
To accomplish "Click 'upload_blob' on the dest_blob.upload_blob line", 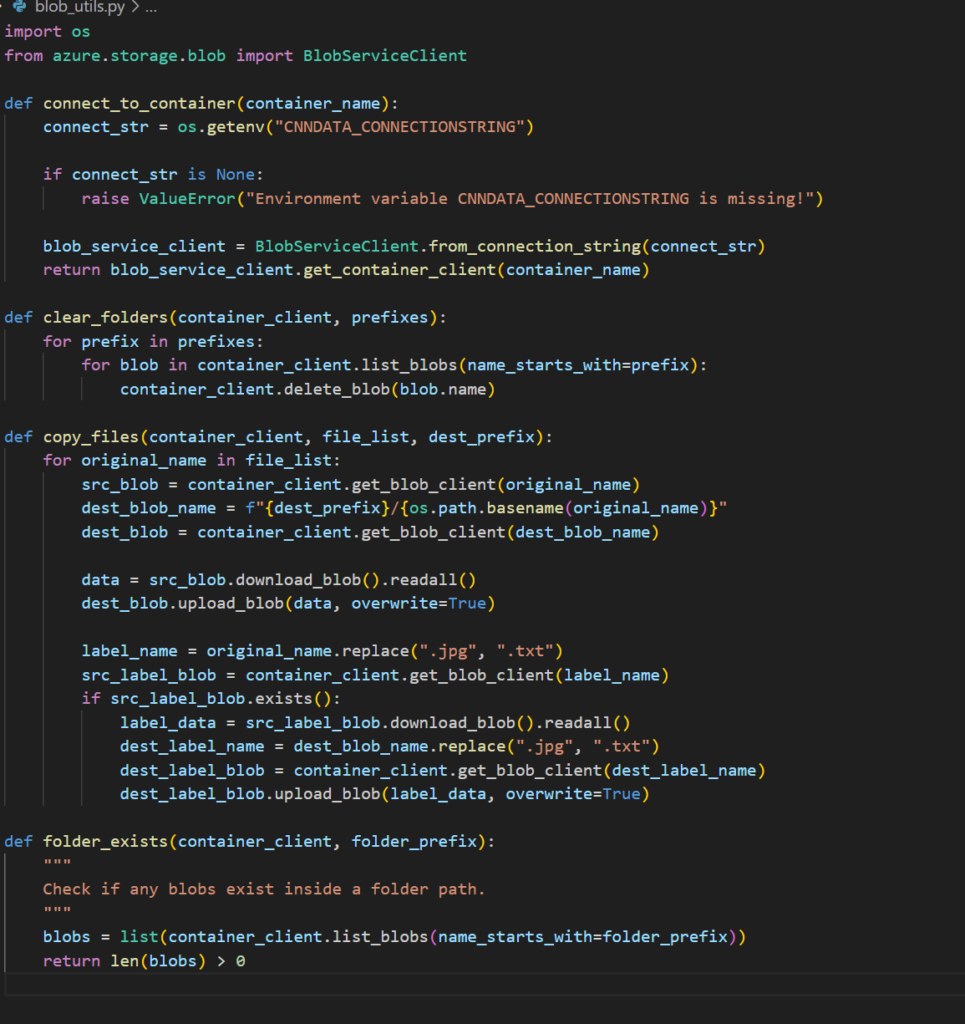I will pyautogui.click(x=230, y=603).
